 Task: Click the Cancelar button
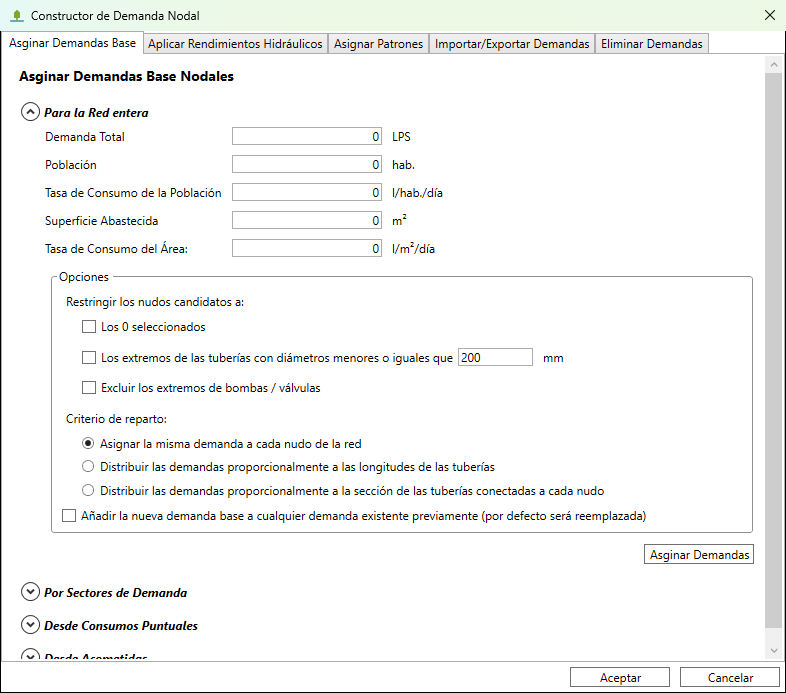click(x=730, y=677)
